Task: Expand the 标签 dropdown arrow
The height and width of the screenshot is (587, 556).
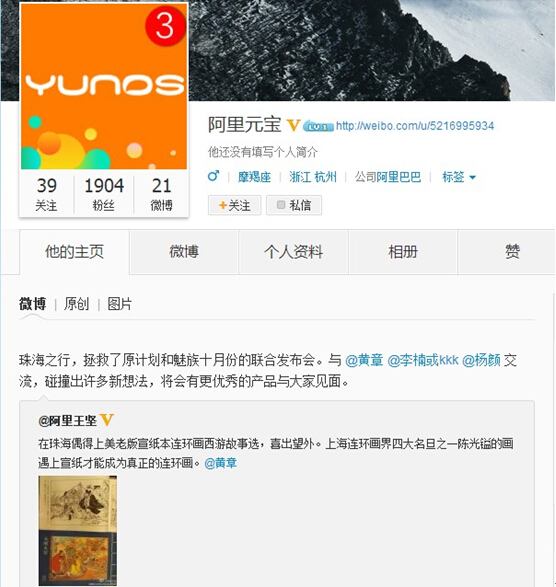Action: click(x=473, y=177)
